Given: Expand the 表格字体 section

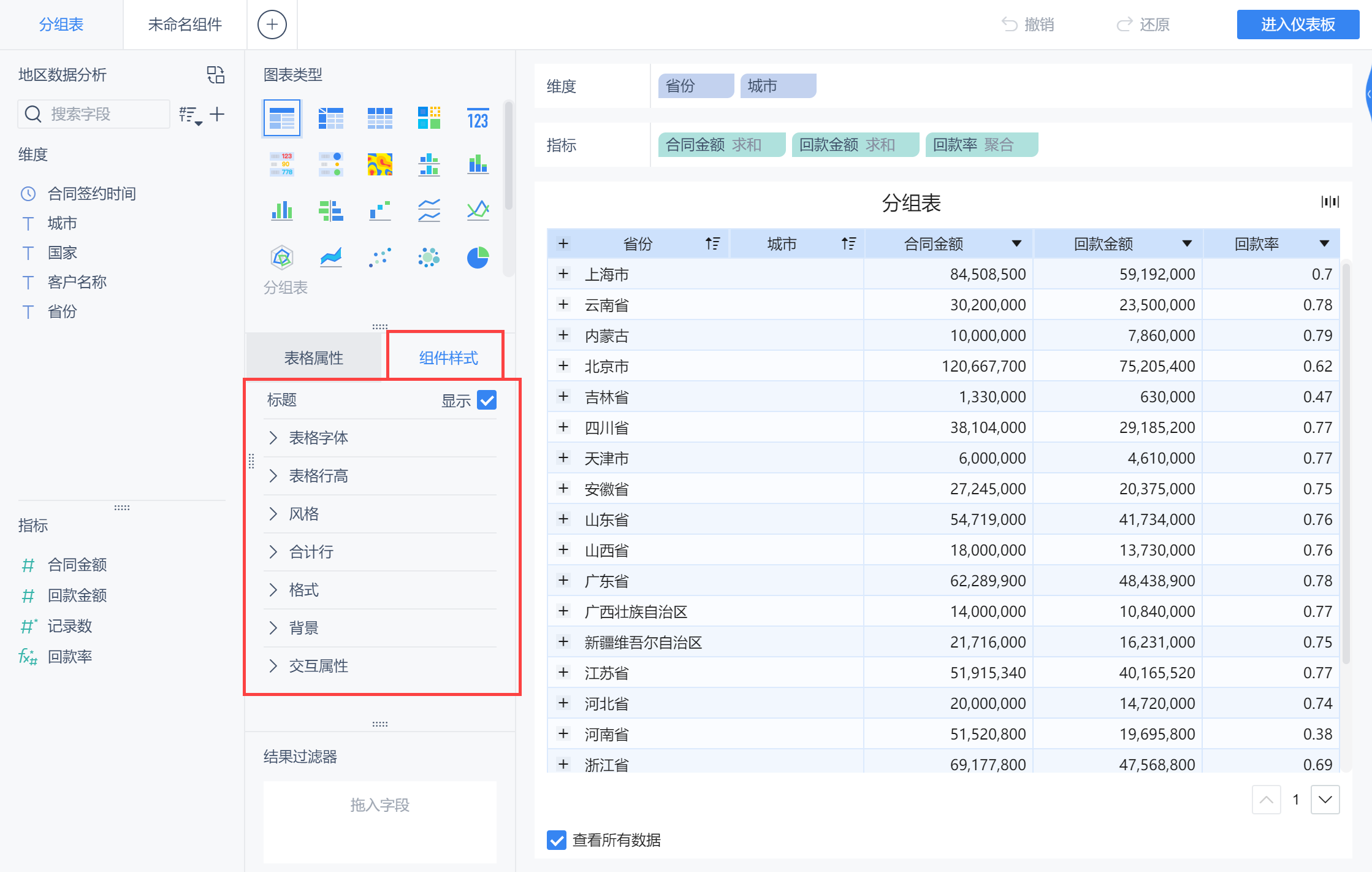Looking at the screenshot, I should [x=318, y=438].
